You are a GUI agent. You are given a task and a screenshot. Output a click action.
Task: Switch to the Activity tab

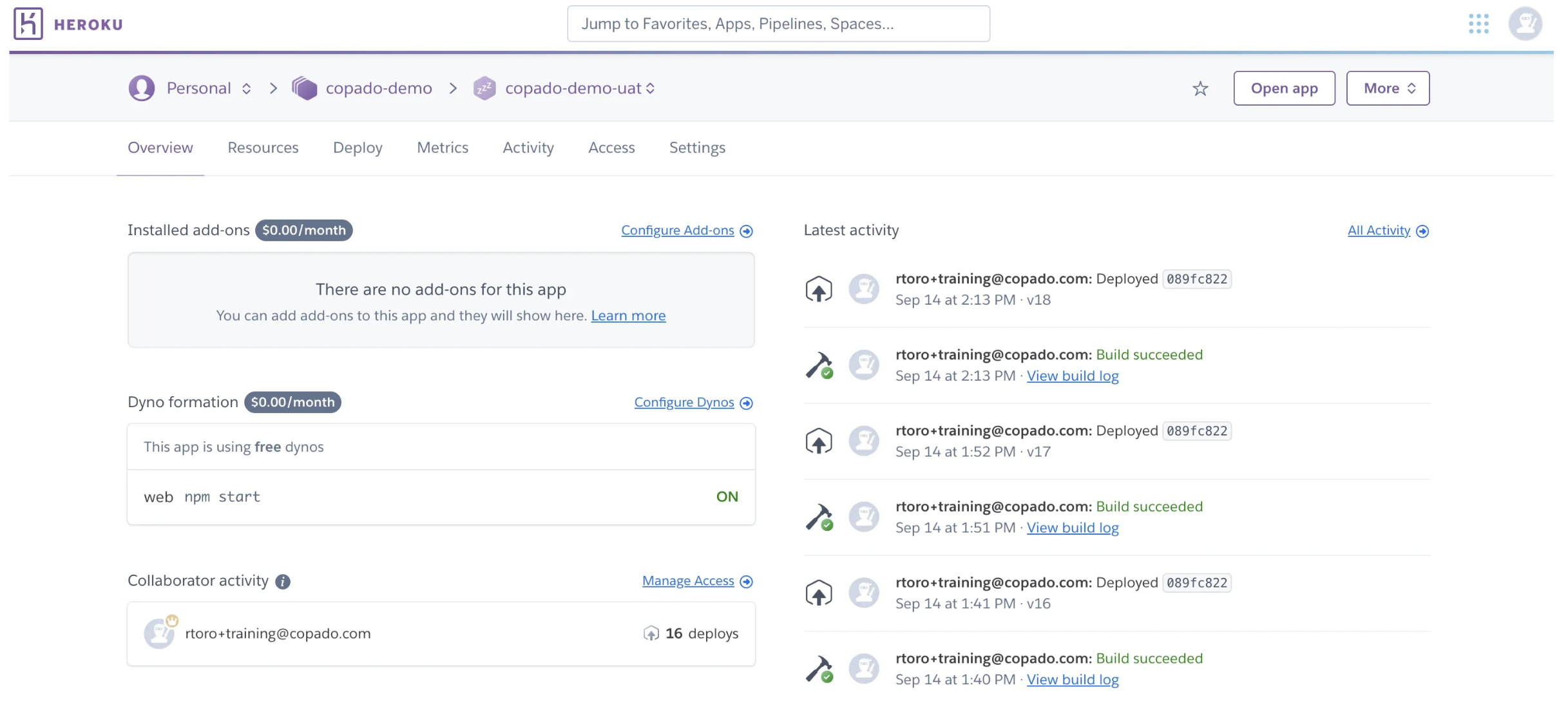point(528,148)
